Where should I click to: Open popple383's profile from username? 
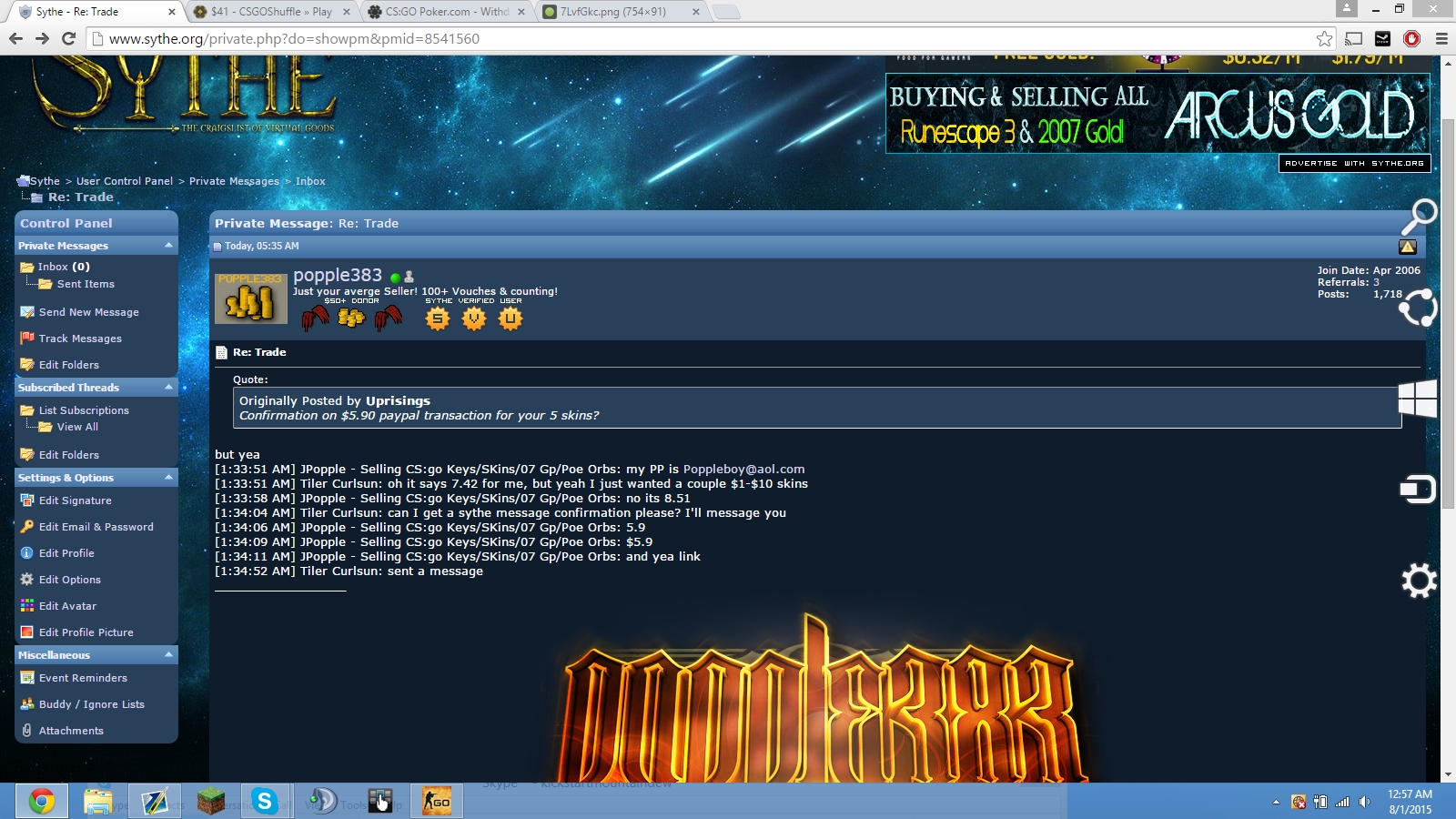[x=338, y=275]
